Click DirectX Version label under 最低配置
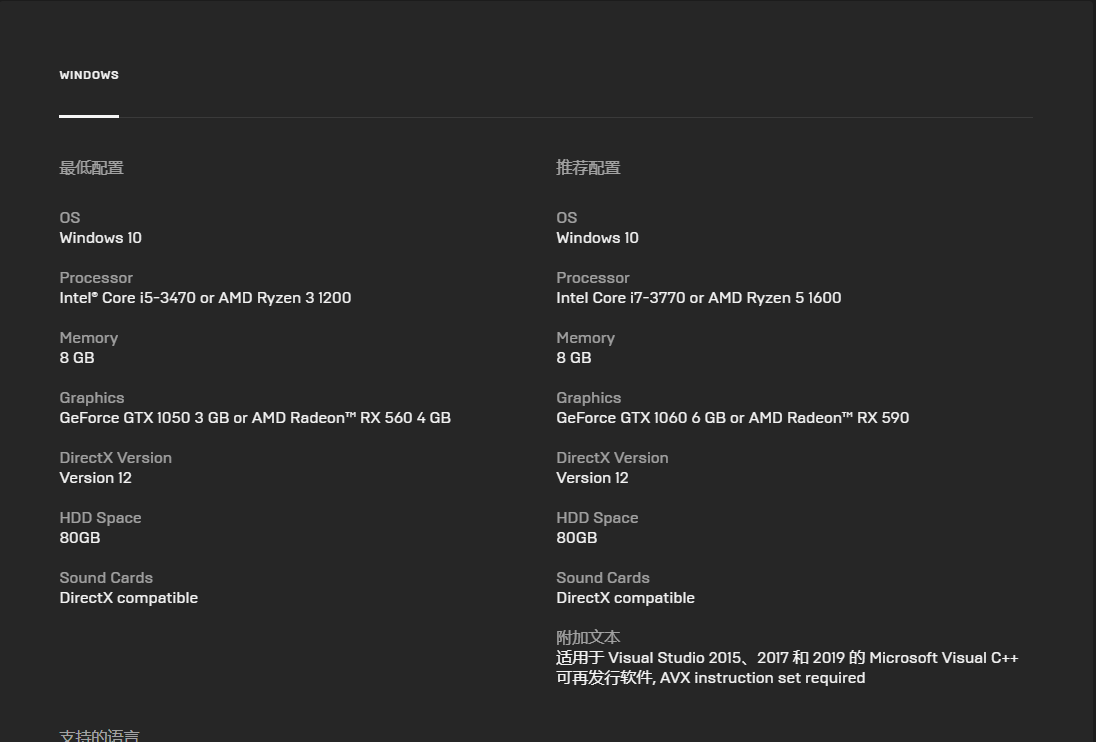 click(115, 458)
